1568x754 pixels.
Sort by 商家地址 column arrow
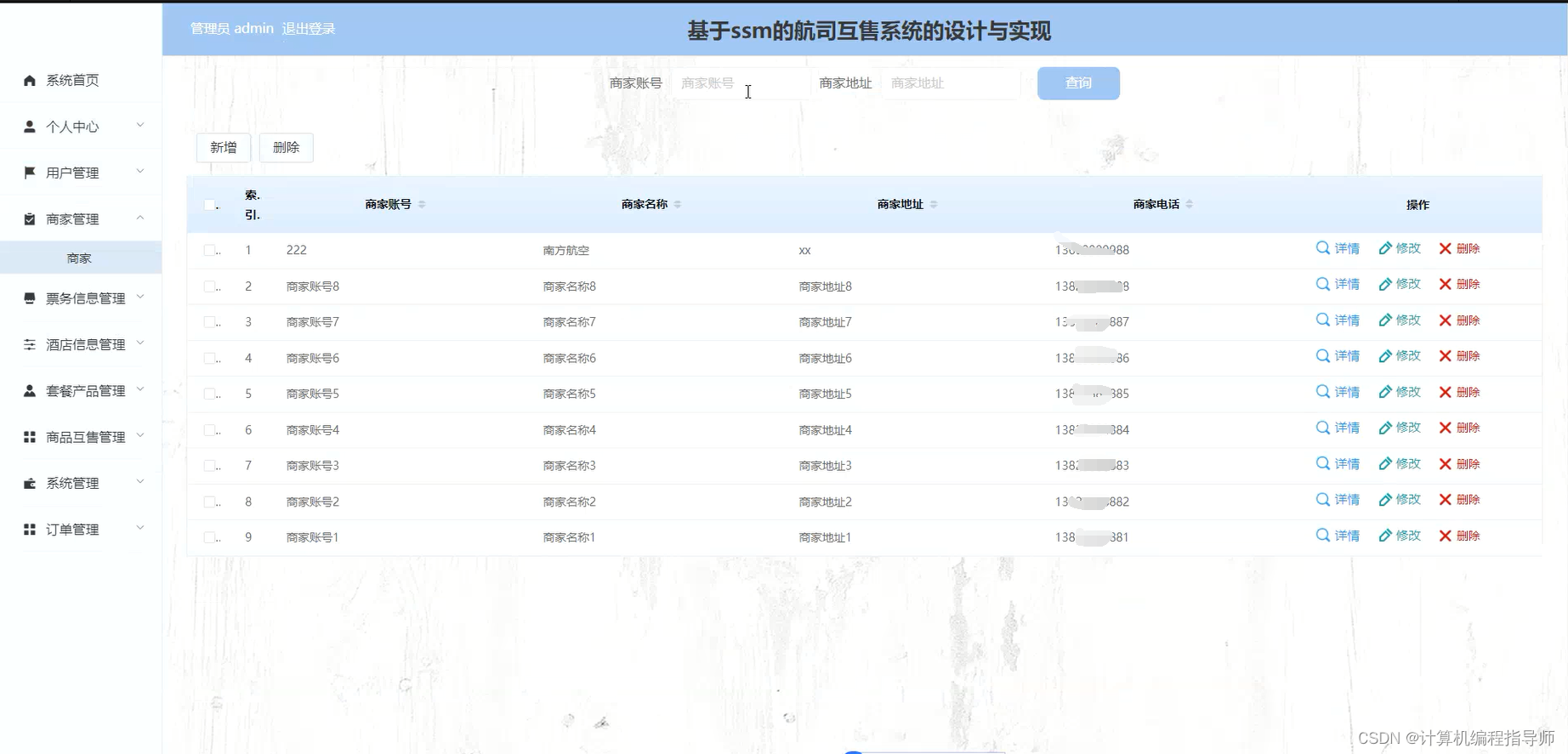coord(934,204)
